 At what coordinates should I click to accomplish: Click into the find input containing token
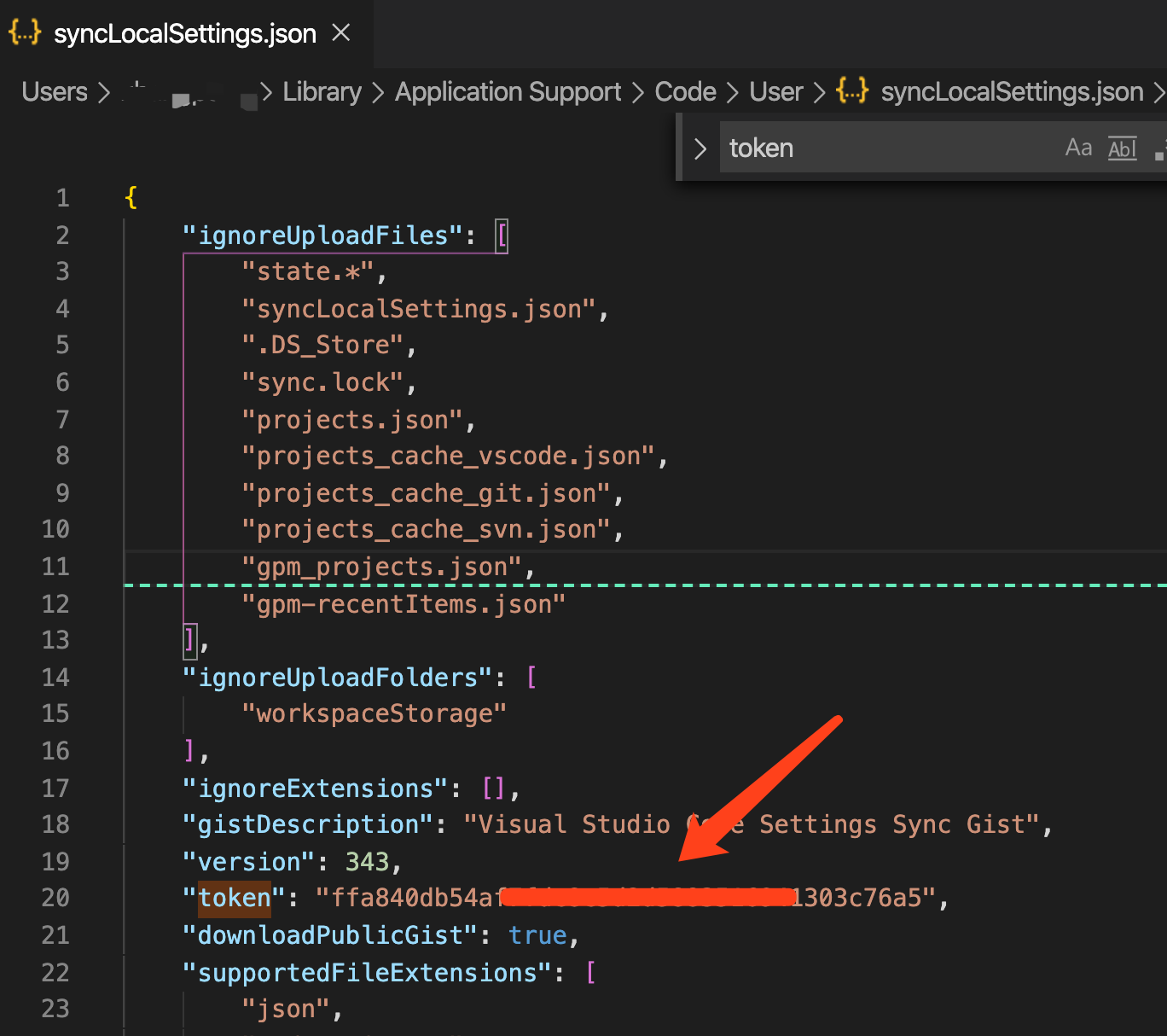887,148
